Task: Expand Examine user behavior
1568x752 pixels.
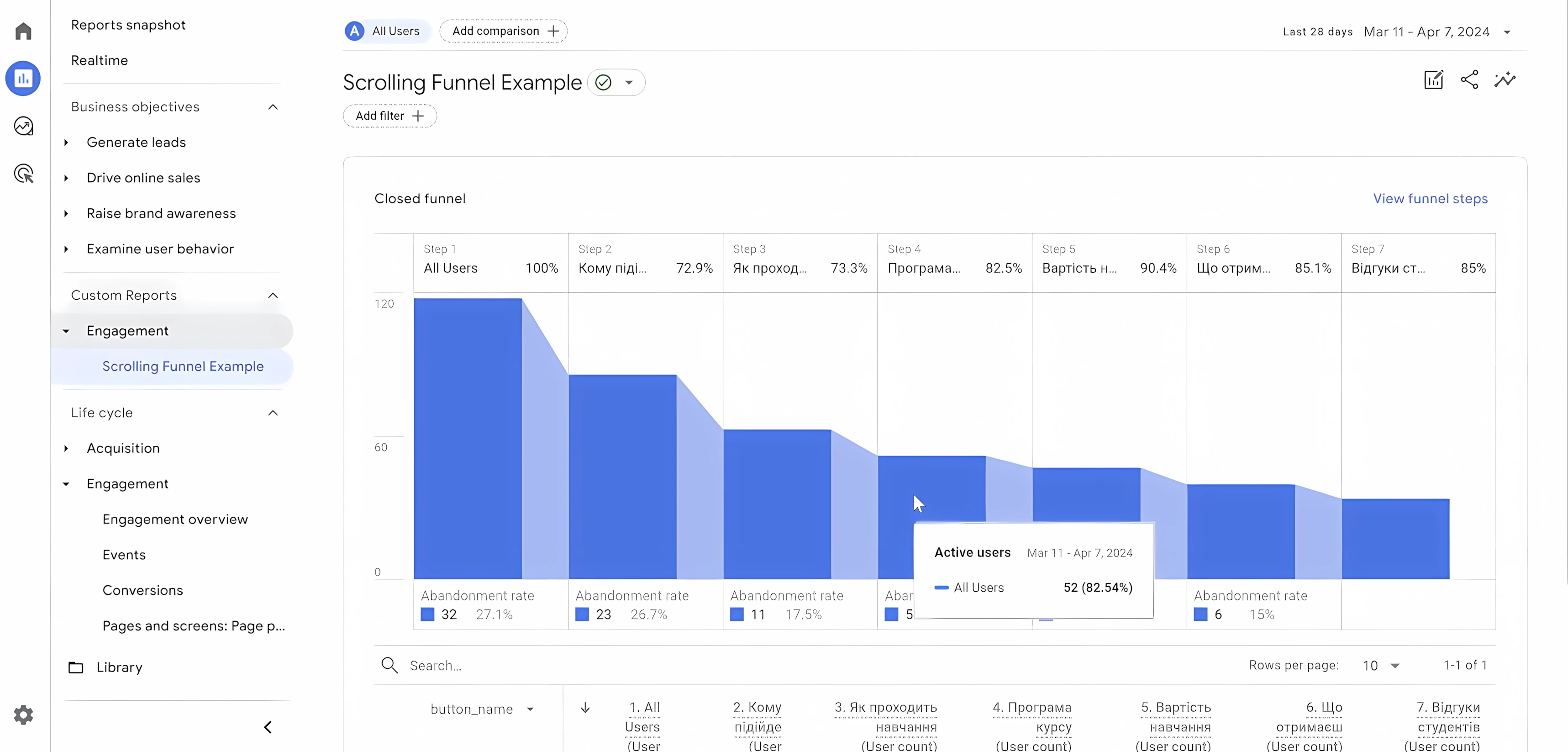Action: pos(66,249)
